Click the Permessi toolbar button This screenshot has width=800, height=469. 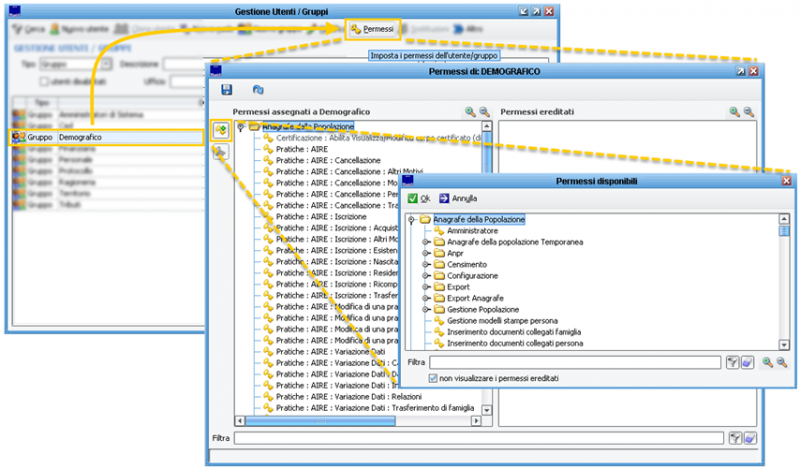[373, 30]
